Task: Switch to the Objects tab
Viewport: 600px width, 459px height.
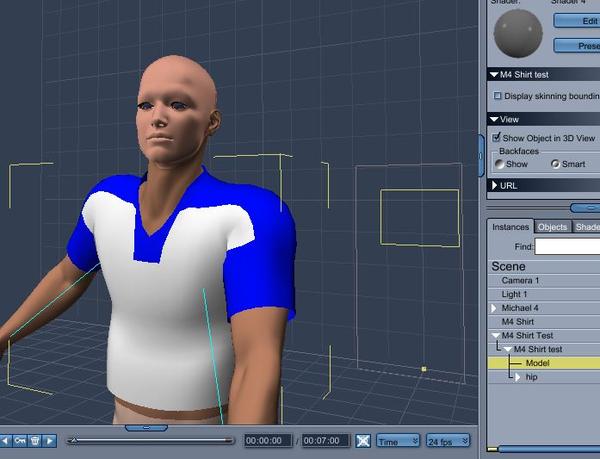Action: coord(553,227)
